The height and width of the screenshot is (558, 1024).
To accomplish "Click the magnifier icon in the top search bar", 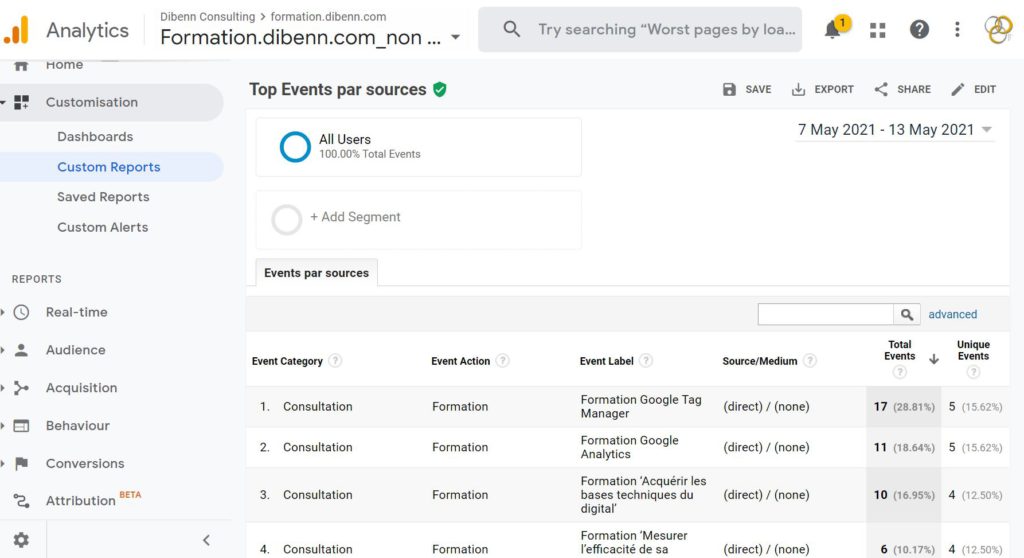I will click(512, 29).
